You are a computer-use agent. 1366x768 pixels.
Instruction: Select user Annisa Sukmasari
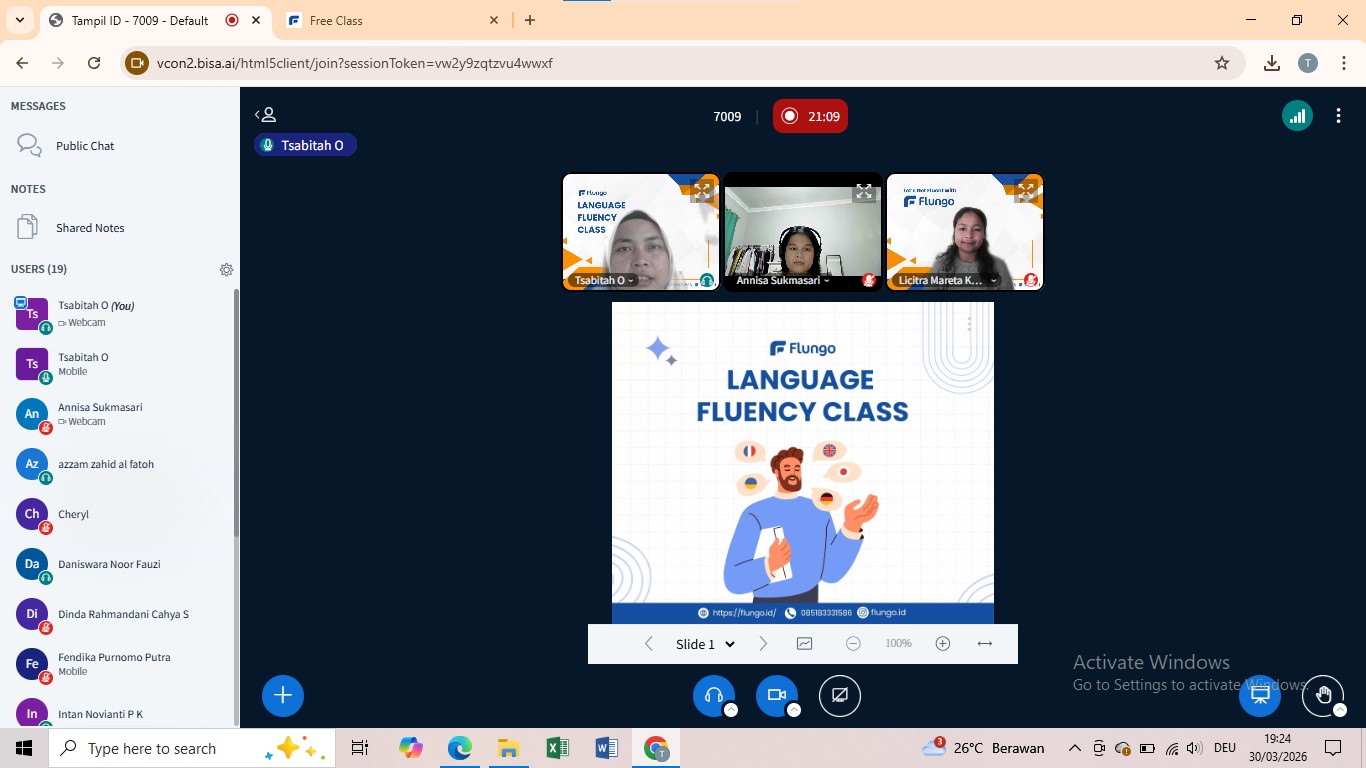[118, 414]
